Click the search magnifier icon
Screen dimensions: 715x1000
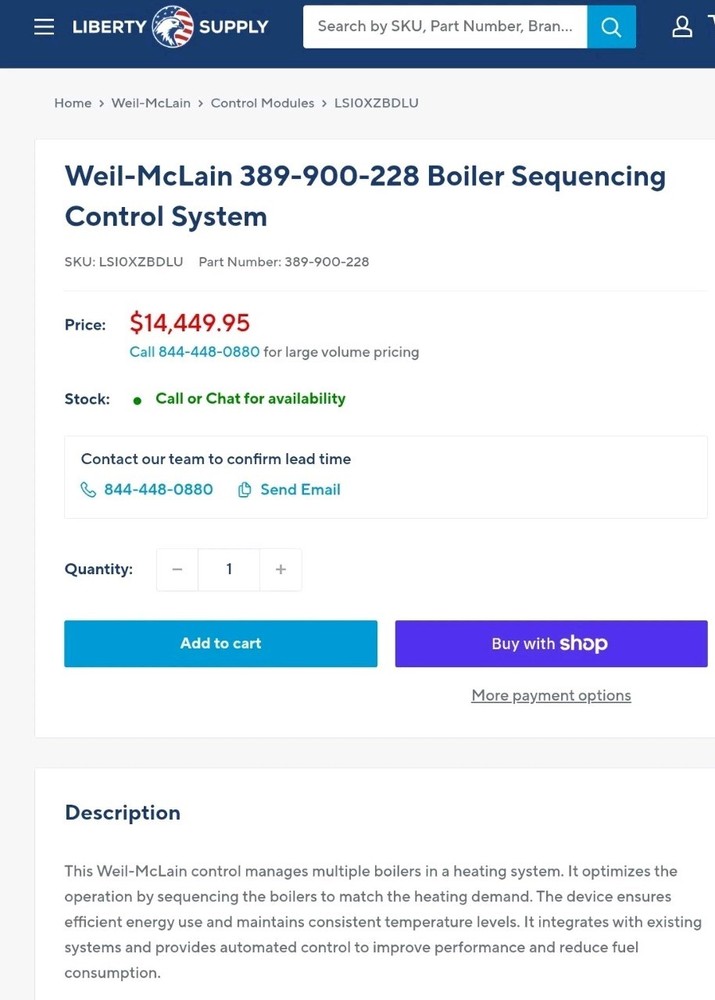tap(611, 26)
